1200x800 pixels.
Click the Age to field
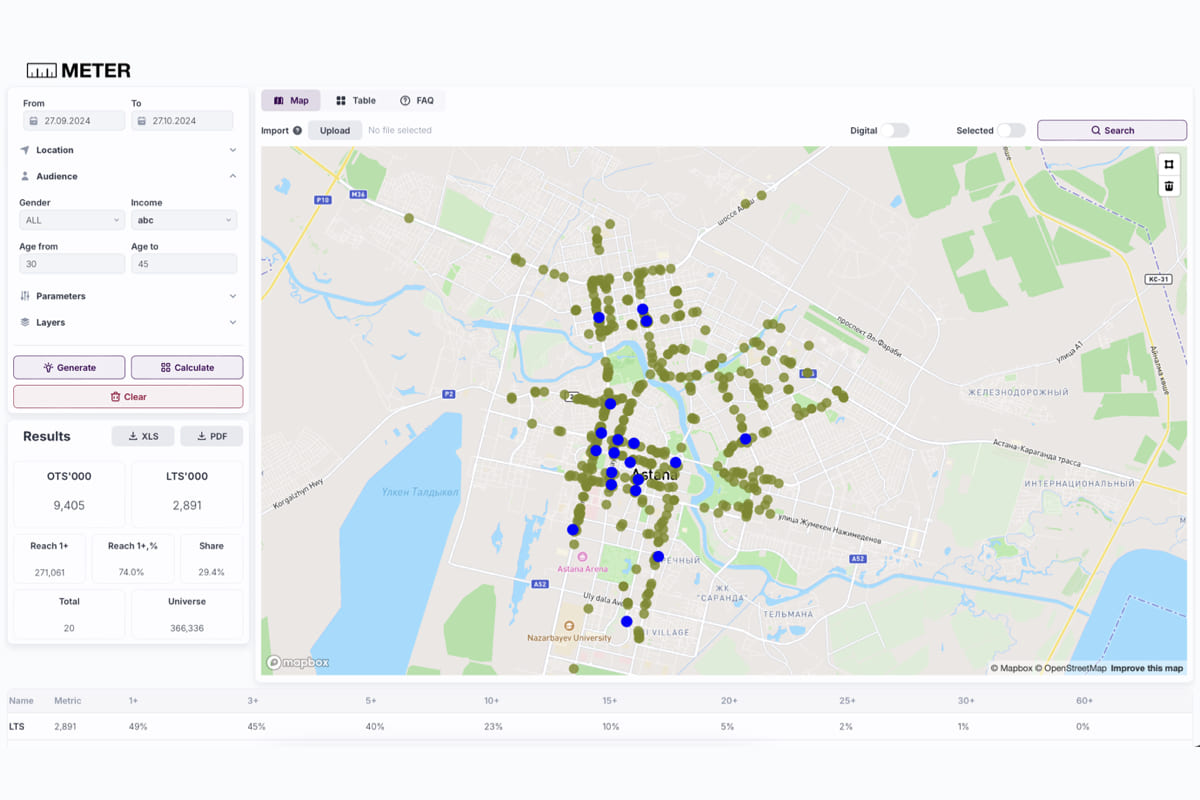pos(184,264)
